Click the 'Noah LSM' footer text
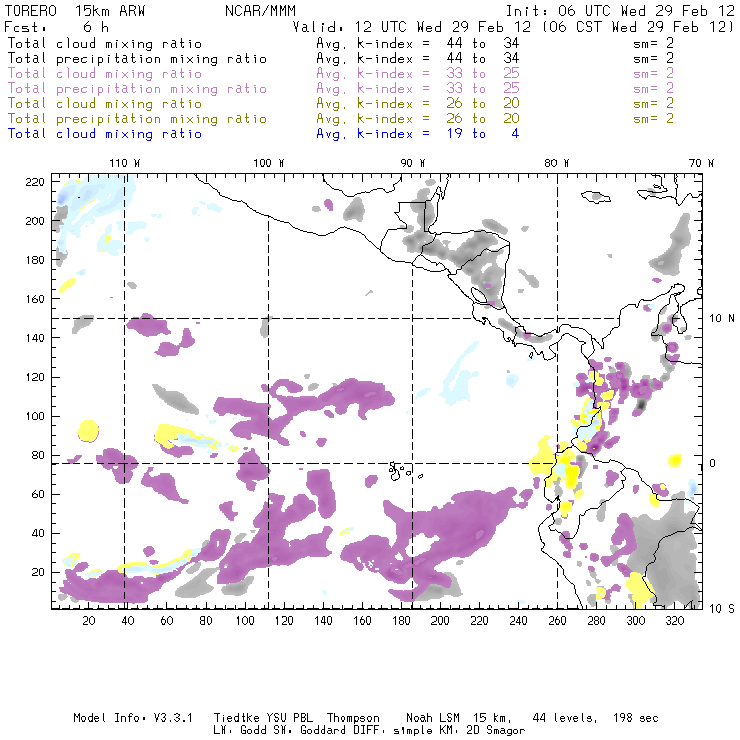 [433, 718]
